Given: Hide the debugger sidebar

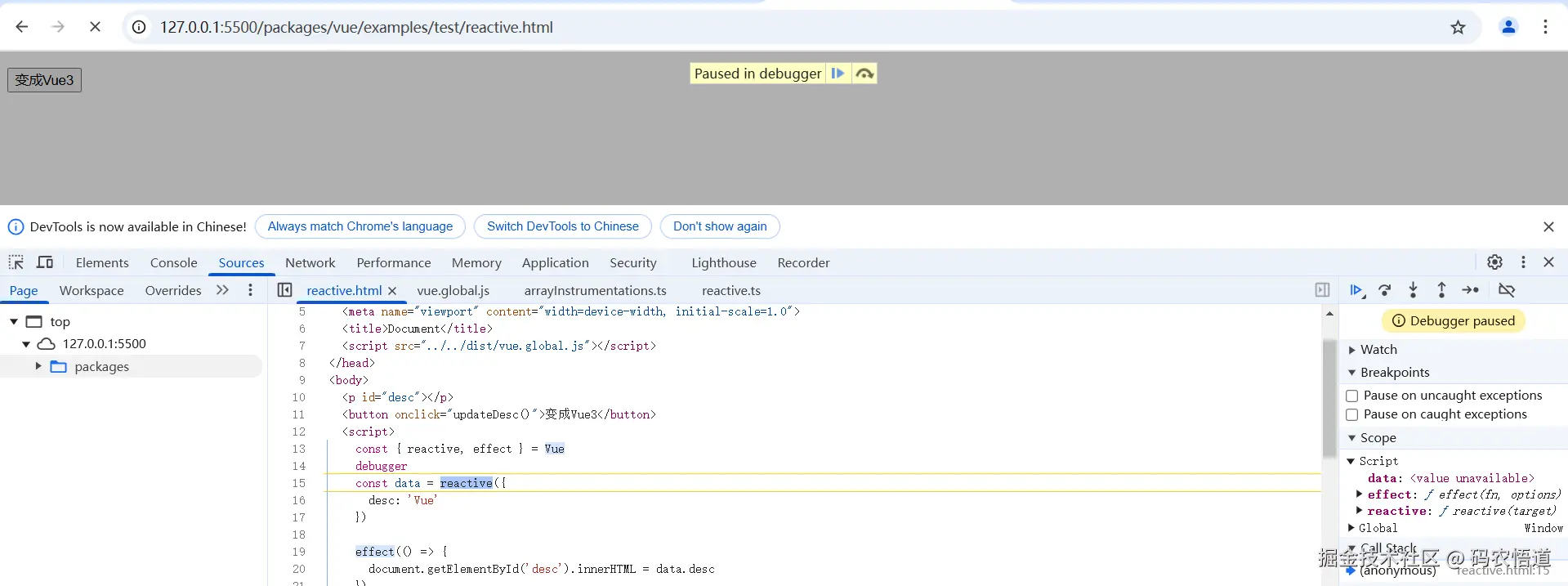Looking at the screenshot, I should [x=1322, y=290].
